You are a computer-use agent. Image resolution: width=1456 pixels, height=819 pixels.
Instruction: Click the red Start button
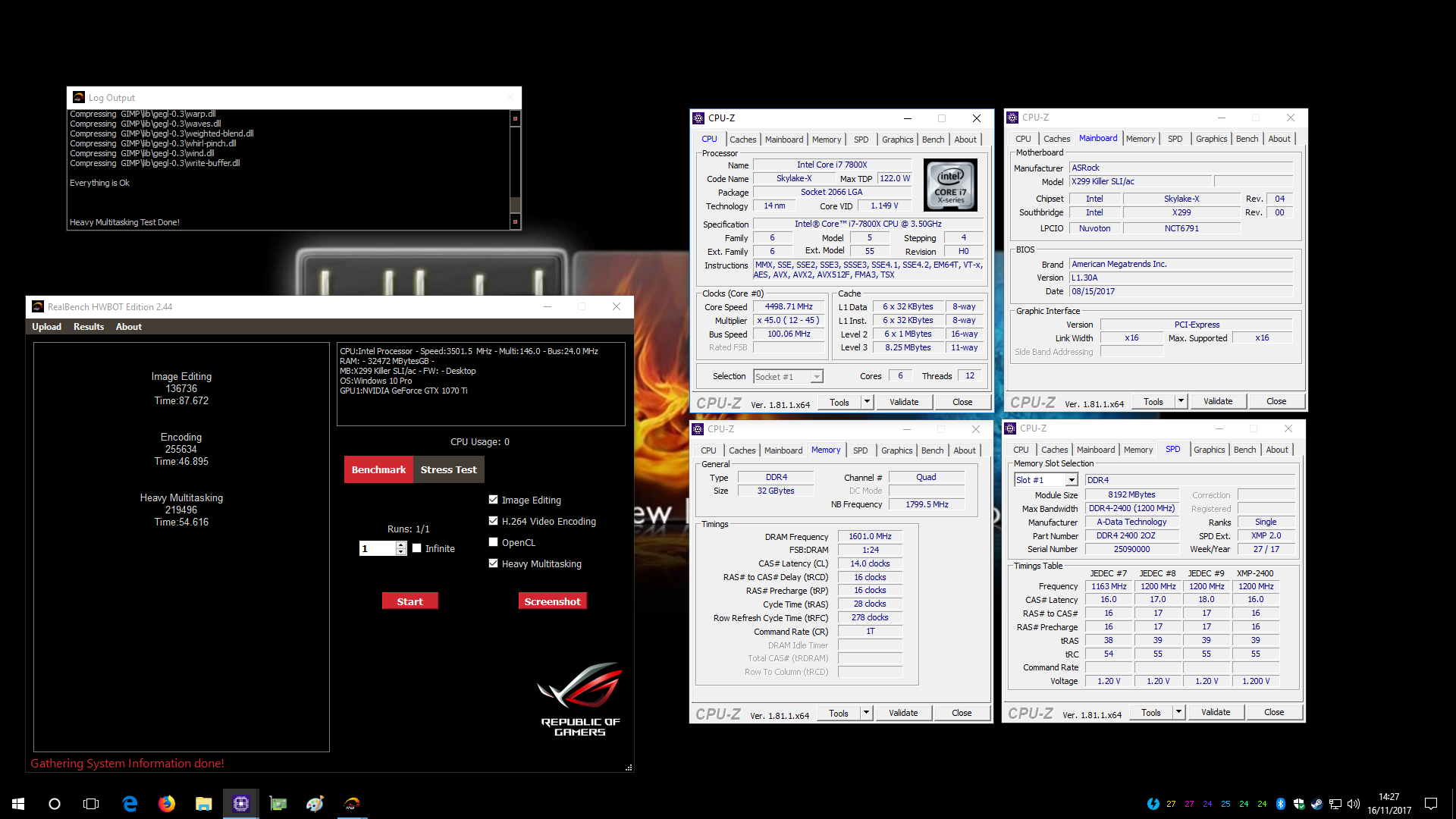[x=410, y=601]
